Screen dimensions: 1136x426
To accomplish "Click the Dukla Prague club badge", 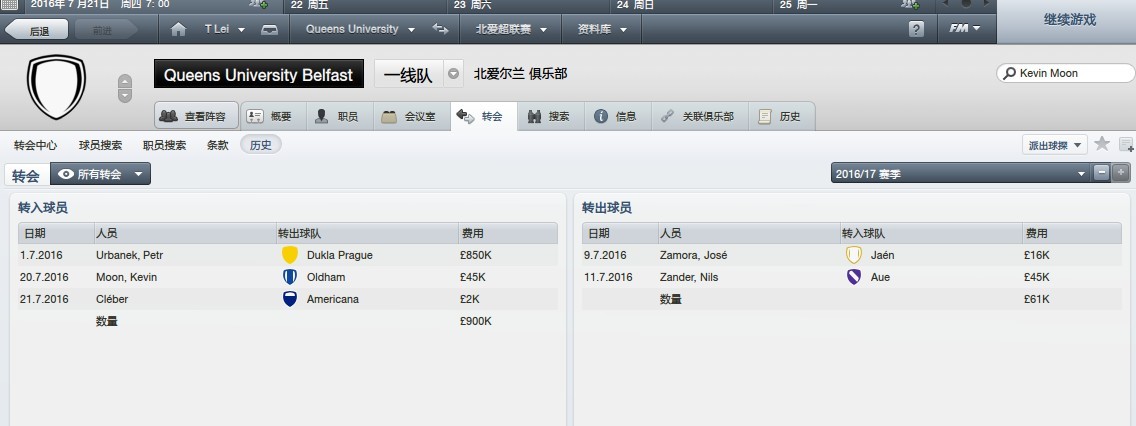I will pyautogui.click(x=290, y=255).
